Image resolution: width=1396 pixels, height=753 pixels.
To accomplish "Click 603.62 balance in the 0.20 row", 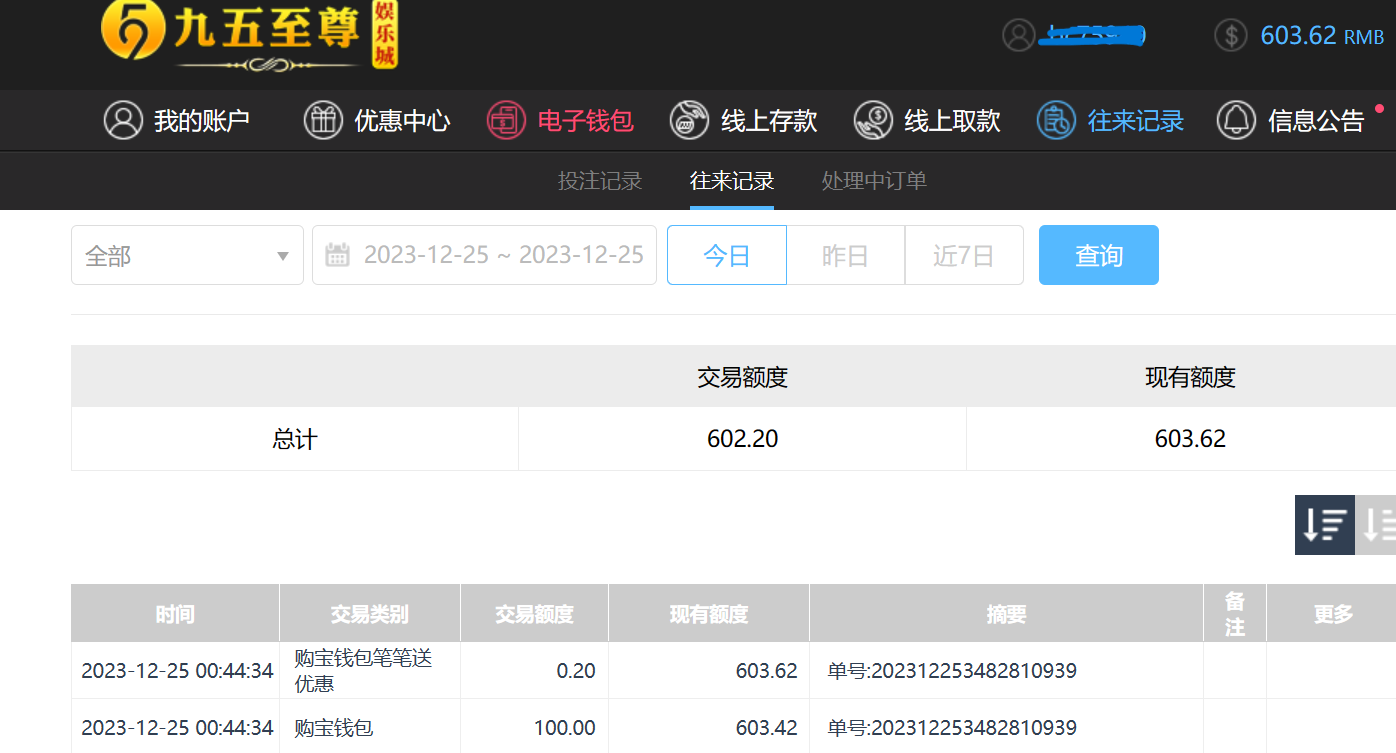I will (x=709, y=670).
